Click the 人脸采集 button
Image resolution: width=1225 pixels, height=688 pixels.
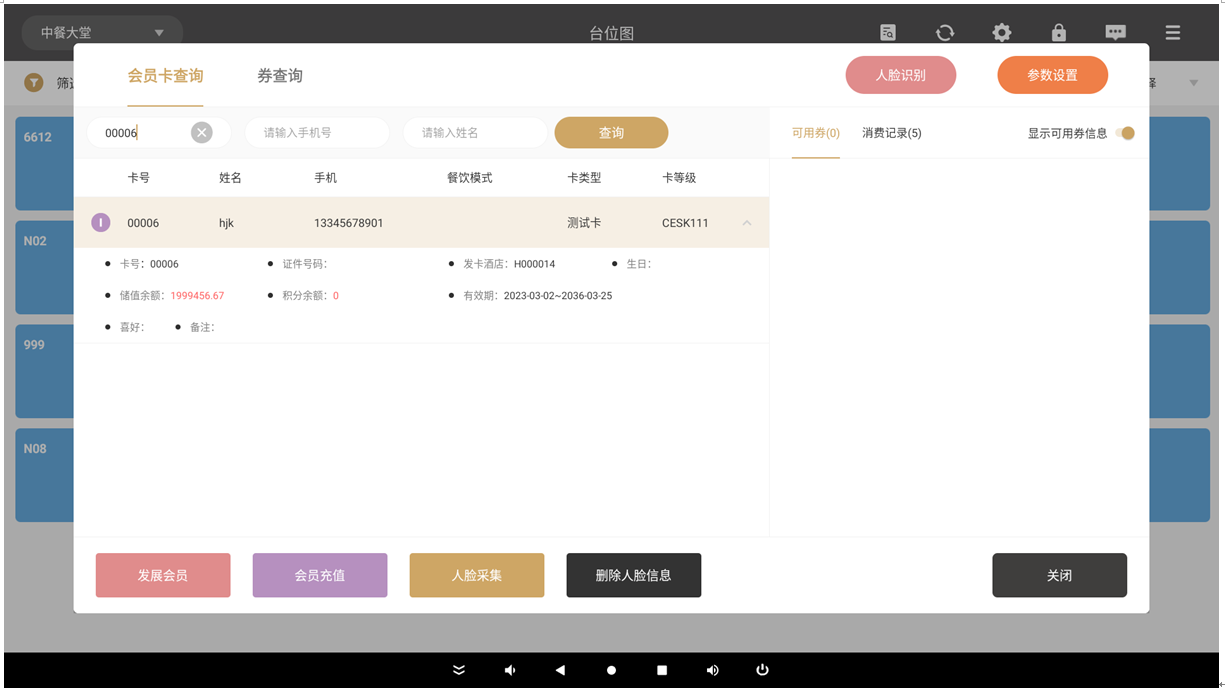(x=477, y=575)
